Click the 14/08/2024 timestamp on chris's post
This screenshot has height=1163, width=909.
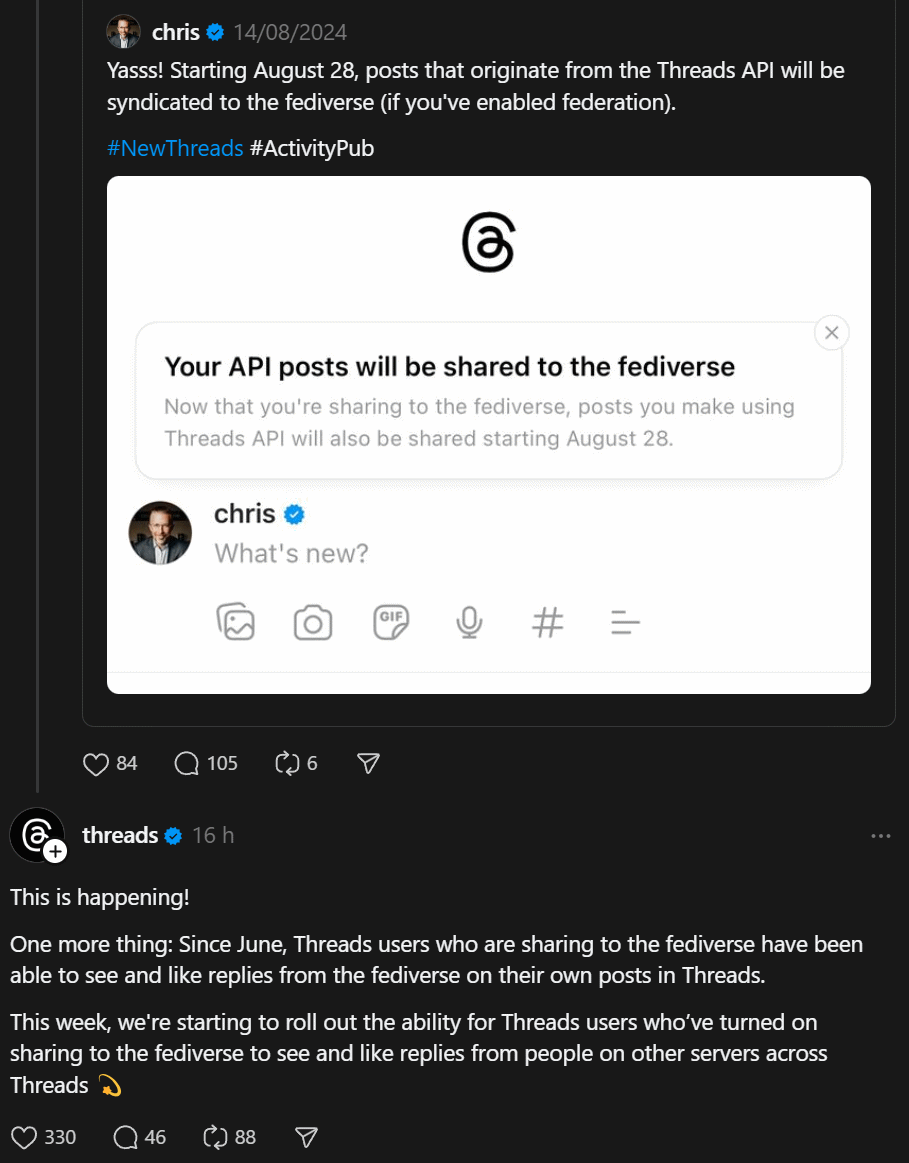coord(289,31)
